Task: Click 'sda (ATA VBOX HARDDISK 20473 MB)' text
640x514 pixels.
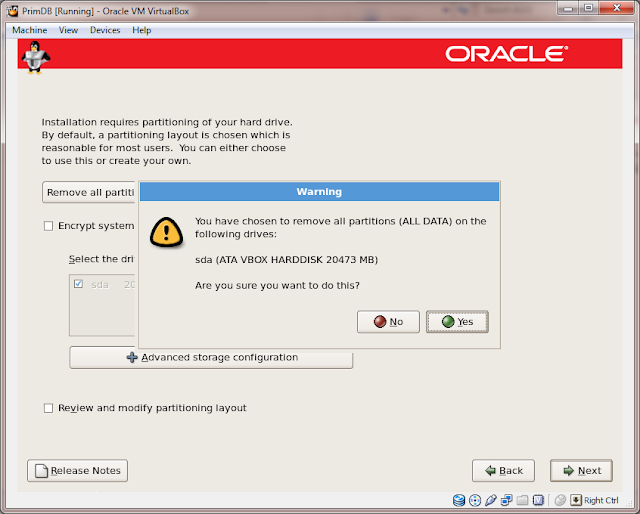Action: pyautogui.click(x=287, y=260)
